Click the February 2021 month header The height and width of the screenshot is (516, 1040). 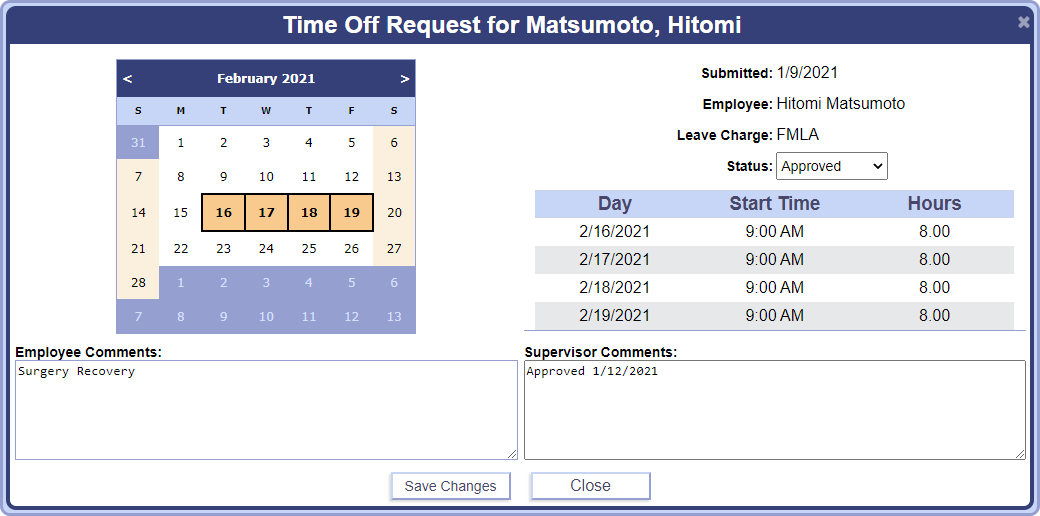click(266, 78)
